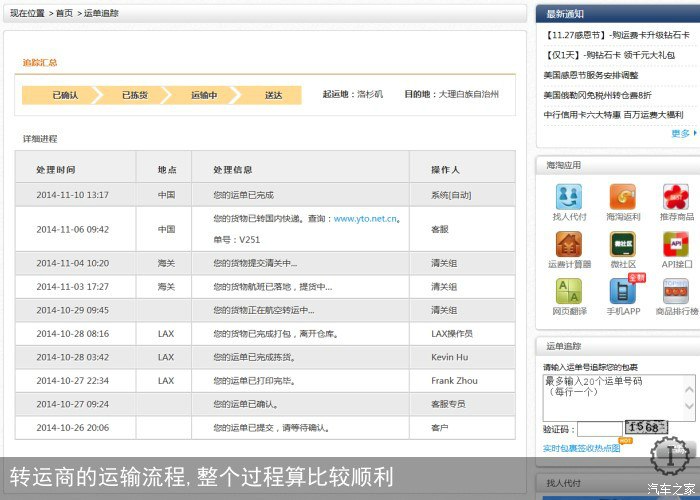This screenshot has height=500, width=700.
Task: Open the 实时包裹签收热点图 link
Action: (x=581, y=449)
